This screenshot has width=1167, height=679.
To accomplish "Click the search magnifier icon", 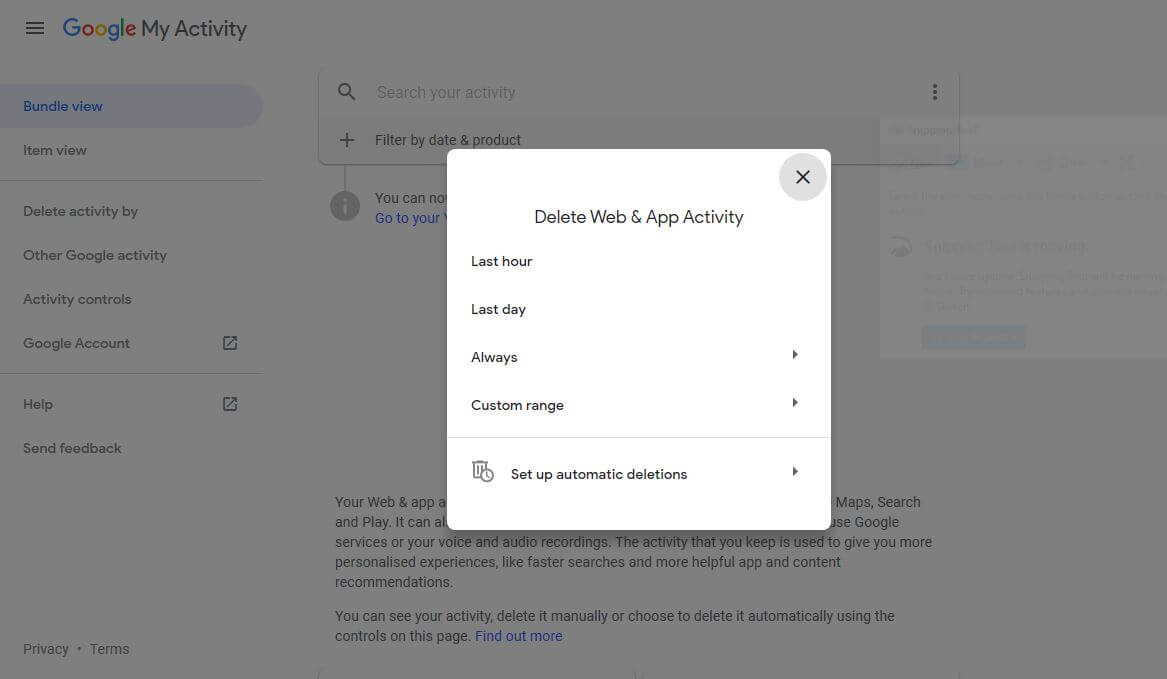I will pos(347,92).
